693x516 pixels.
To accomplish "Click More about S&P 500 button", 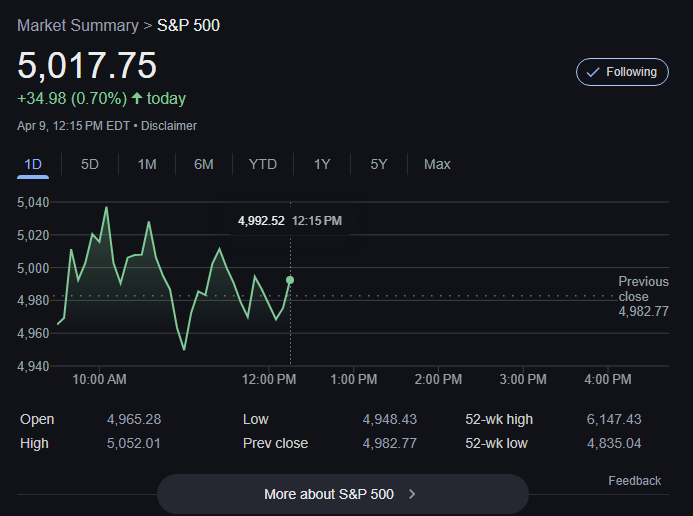I will point(343,494).
